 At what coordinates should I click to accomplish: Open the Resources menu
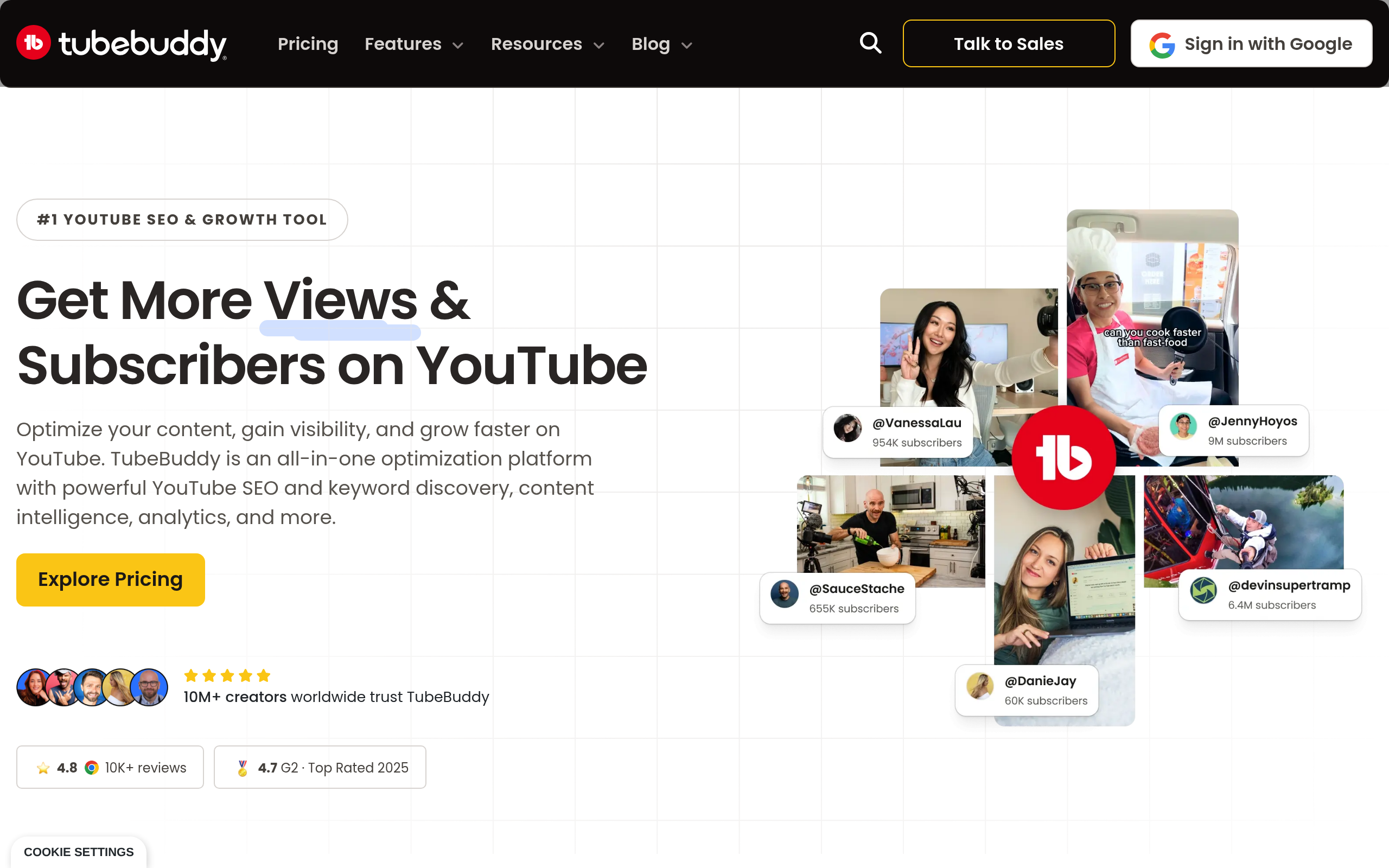(x=547, y=44)
